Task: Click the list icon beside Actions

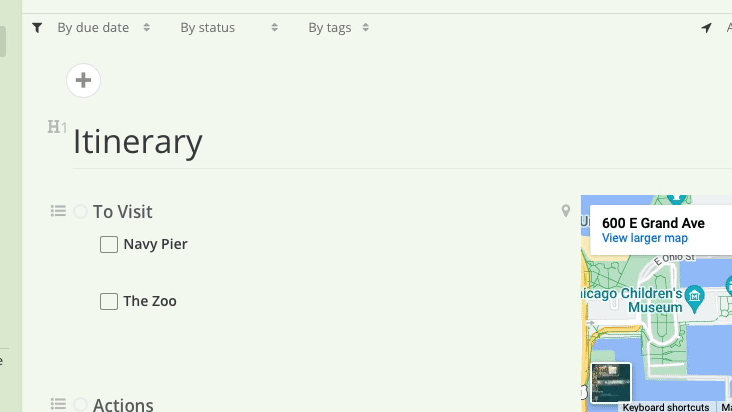Action: (x=58, y=404)
